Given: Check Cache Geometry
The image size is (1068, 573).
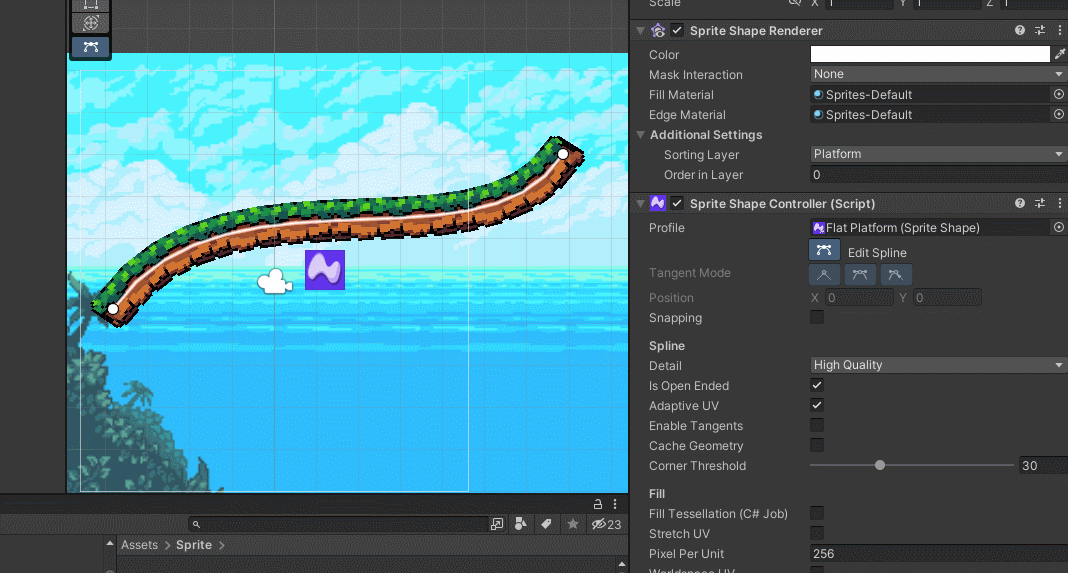Looking at the screenshot, I should [x=817, y=446].
